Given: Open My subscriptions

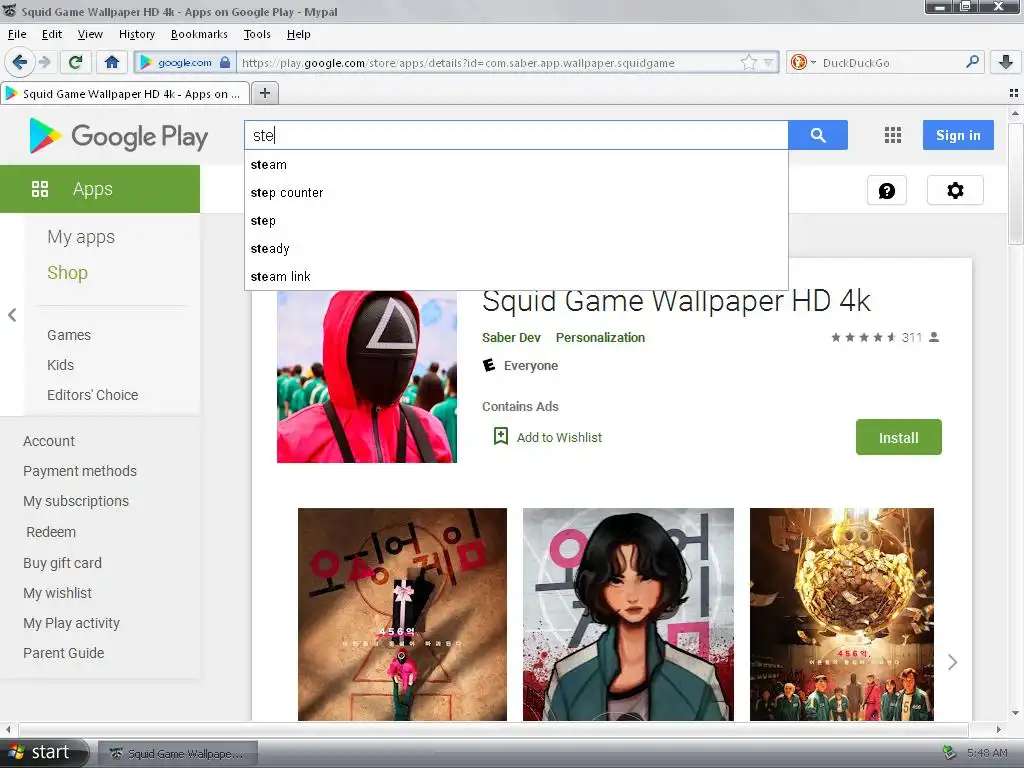Looking at the screenshot, I should pos(76,501).
